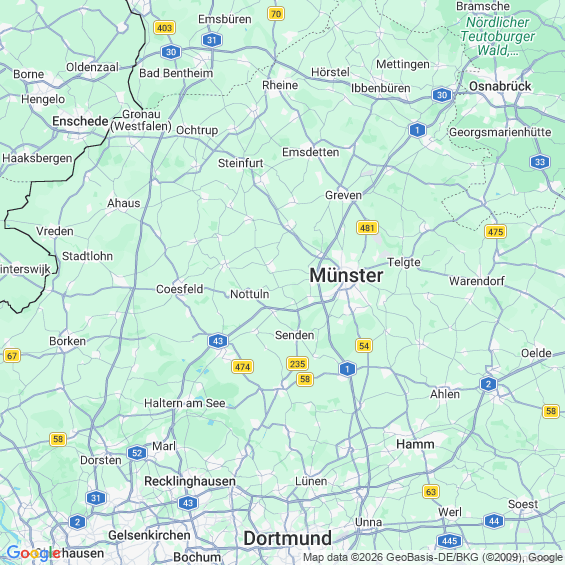The image size is (565, 565).
Task: Click the yellow 474 road marker
Action: 242,367
